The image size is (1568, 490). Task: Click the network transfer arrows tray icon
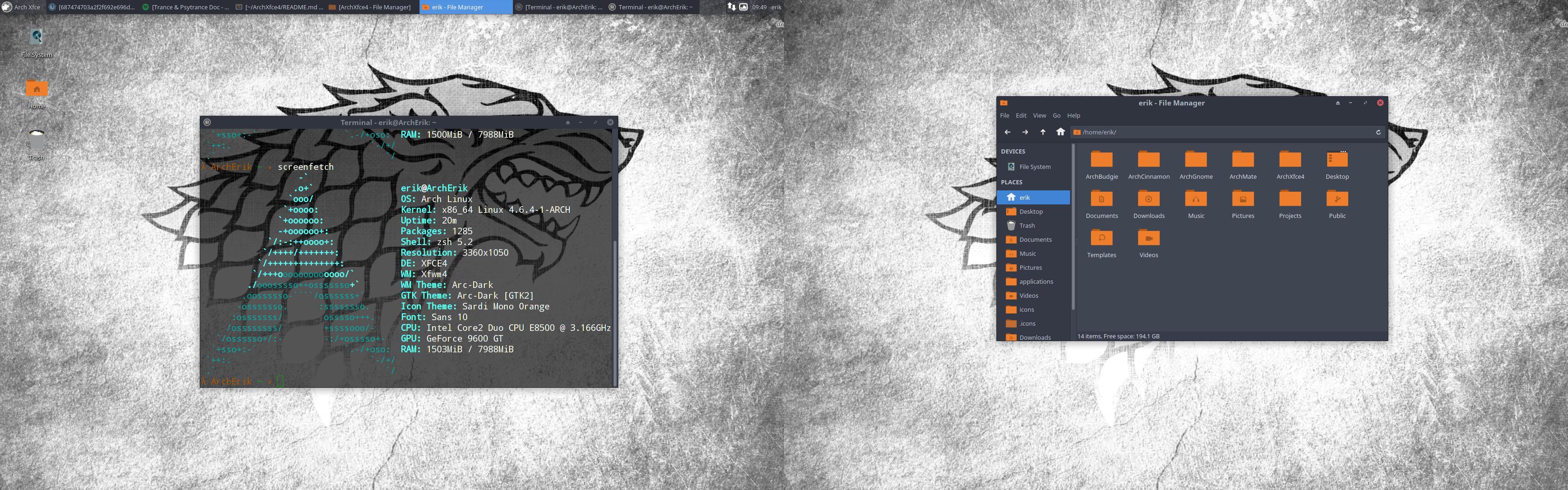coord(731,7)
